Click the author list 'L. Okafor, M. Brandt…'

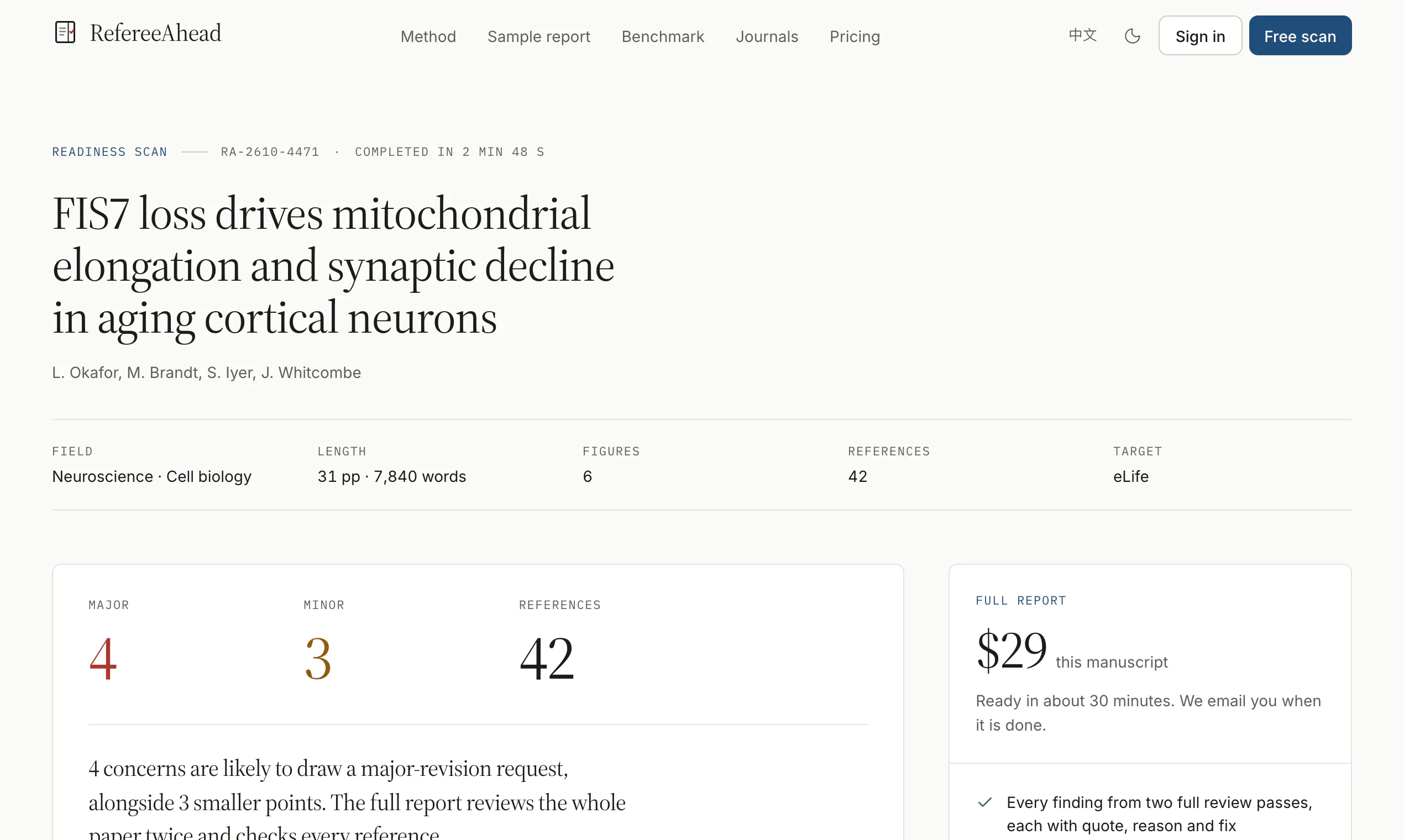pos(207,372)
